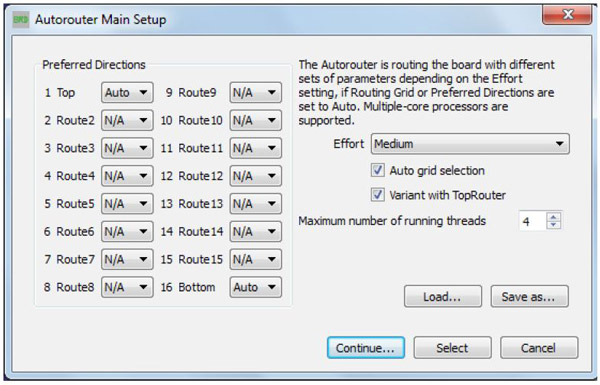
Task: Expand the Route2 direction dropdown
Action: pos(127,120)
